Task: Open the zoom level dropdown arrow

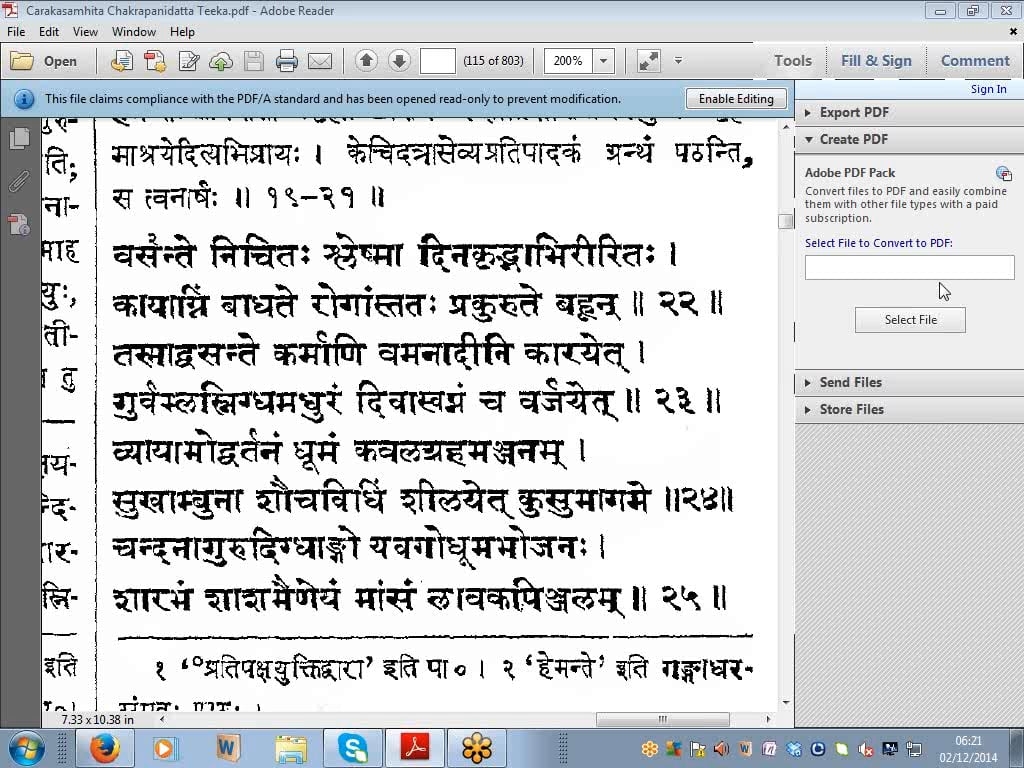Action: [603, 61]
